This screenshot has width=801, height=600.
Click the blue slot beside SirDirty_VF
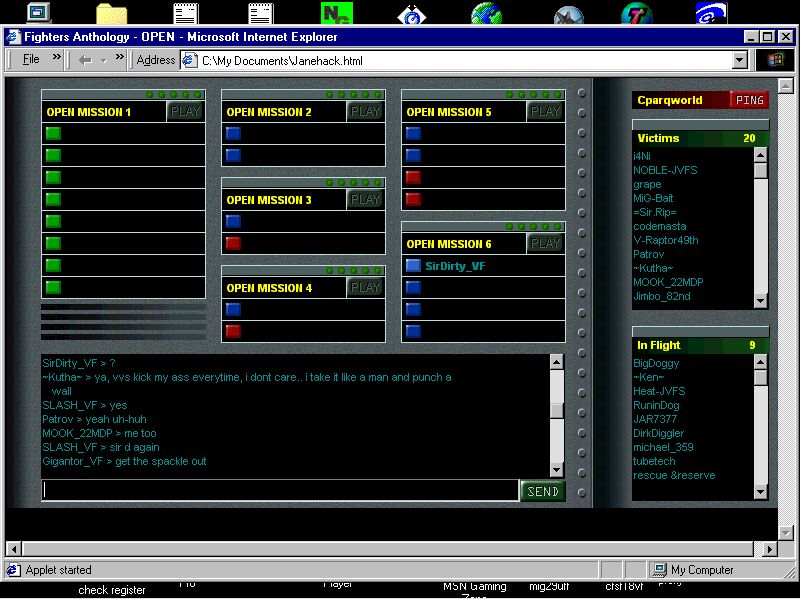[x=413, y=266]
